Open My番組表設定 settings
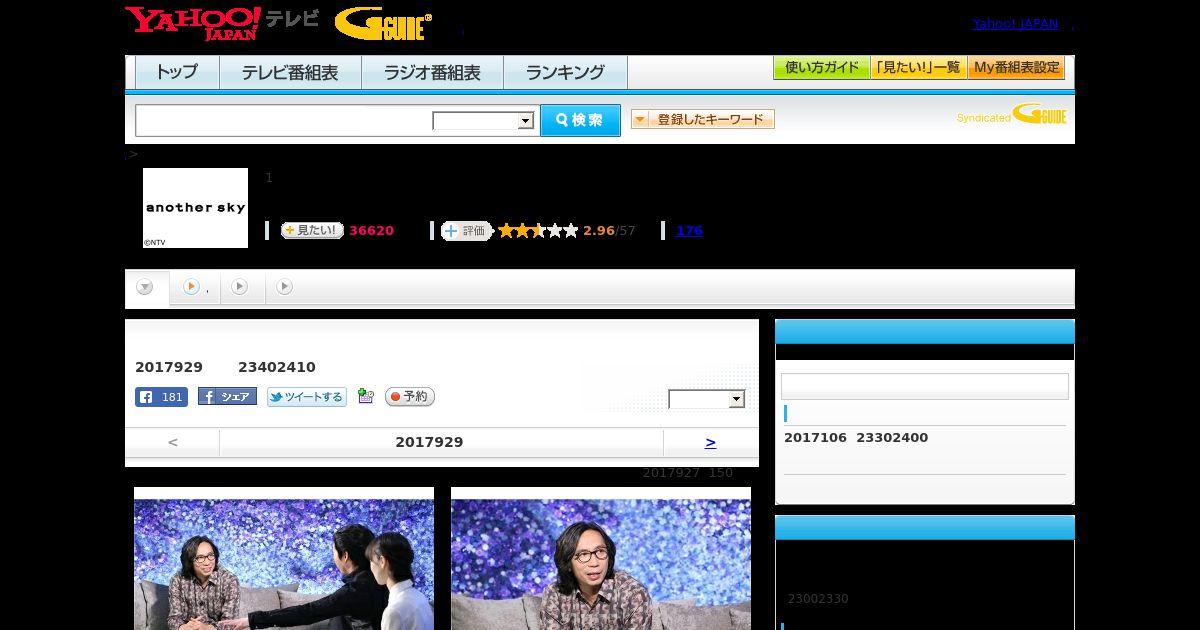1200x630 pixels. [1016, 68]
